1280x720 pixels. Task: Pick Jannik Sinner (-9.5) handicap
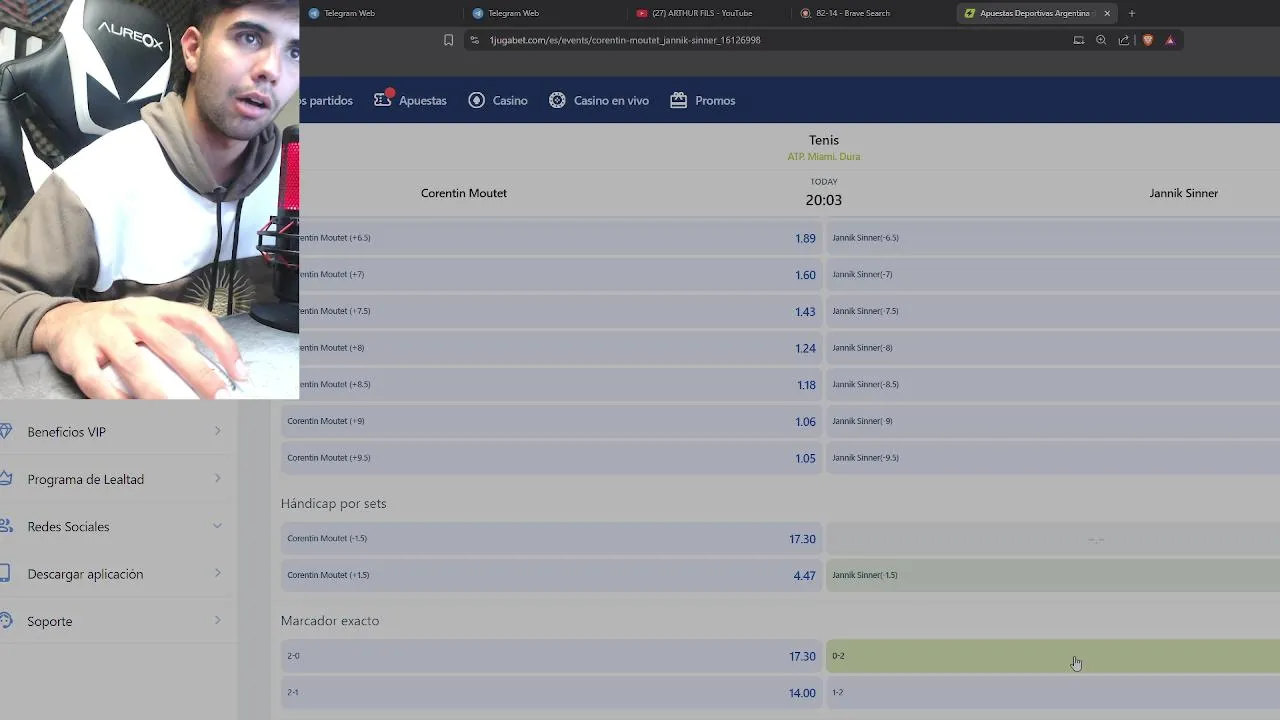pyautogui.click(x=1053, y=458)
